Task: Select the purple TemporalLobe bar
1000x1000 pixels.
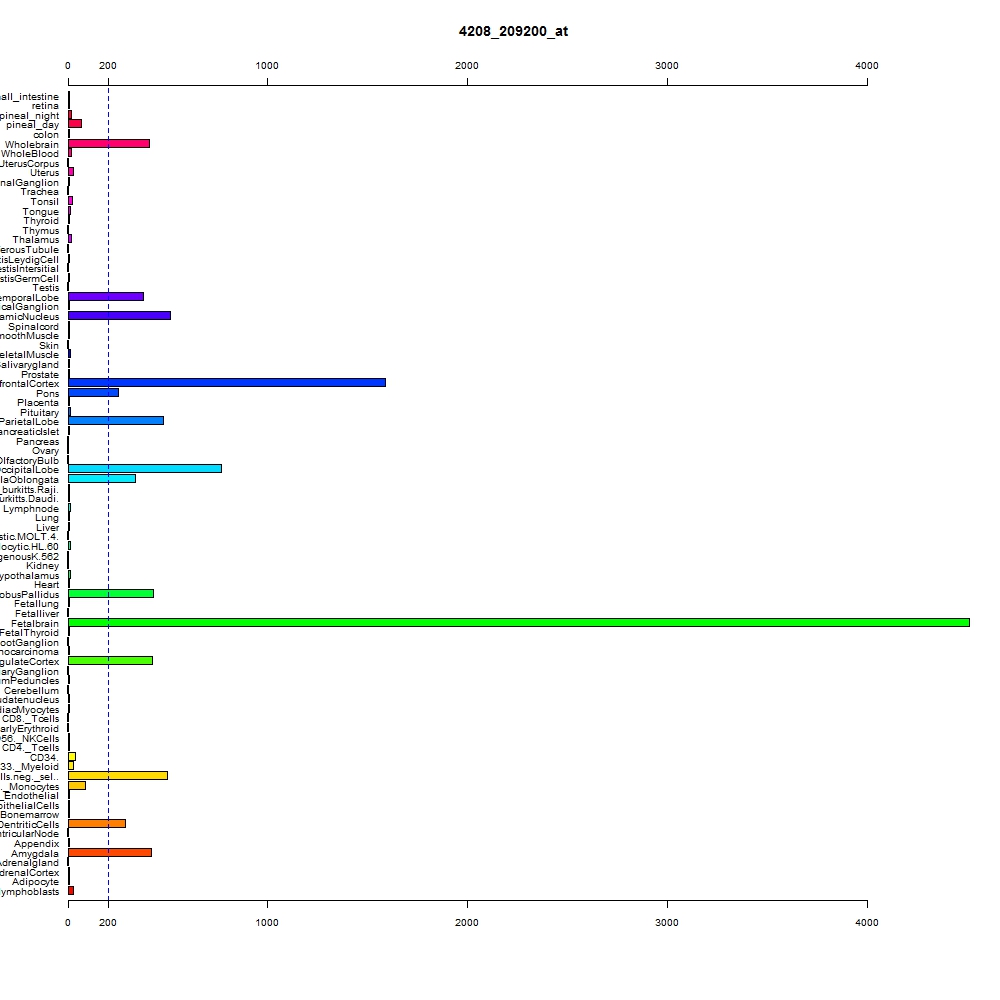Action: (x=106, y=297)
